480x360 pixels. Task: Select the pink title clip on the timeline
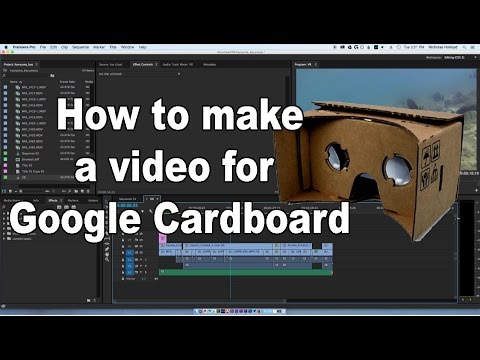pyautogui.click(x=163, y=238)
